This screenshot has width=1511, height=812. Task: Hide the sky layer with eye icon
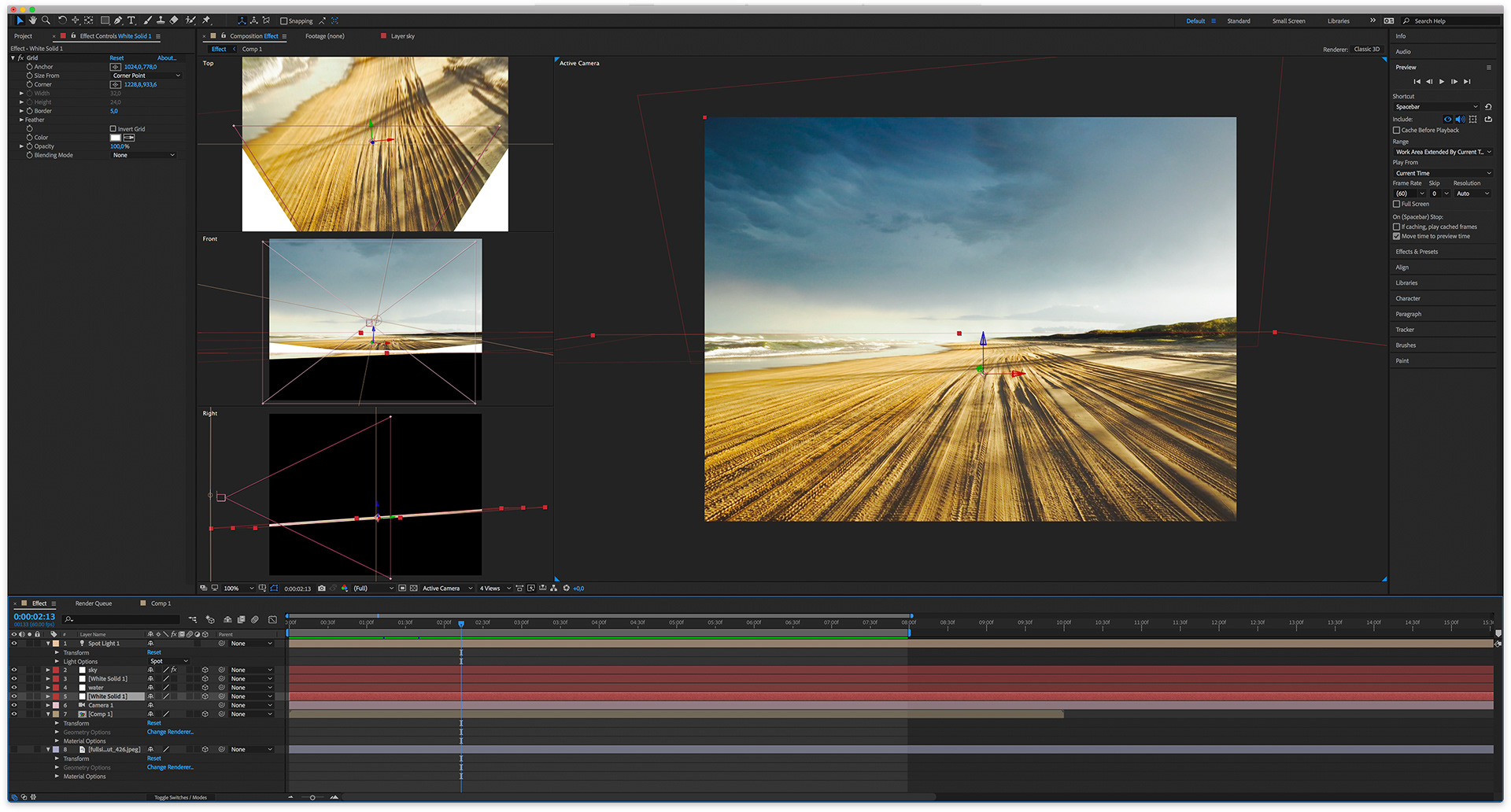pos(13,670)
